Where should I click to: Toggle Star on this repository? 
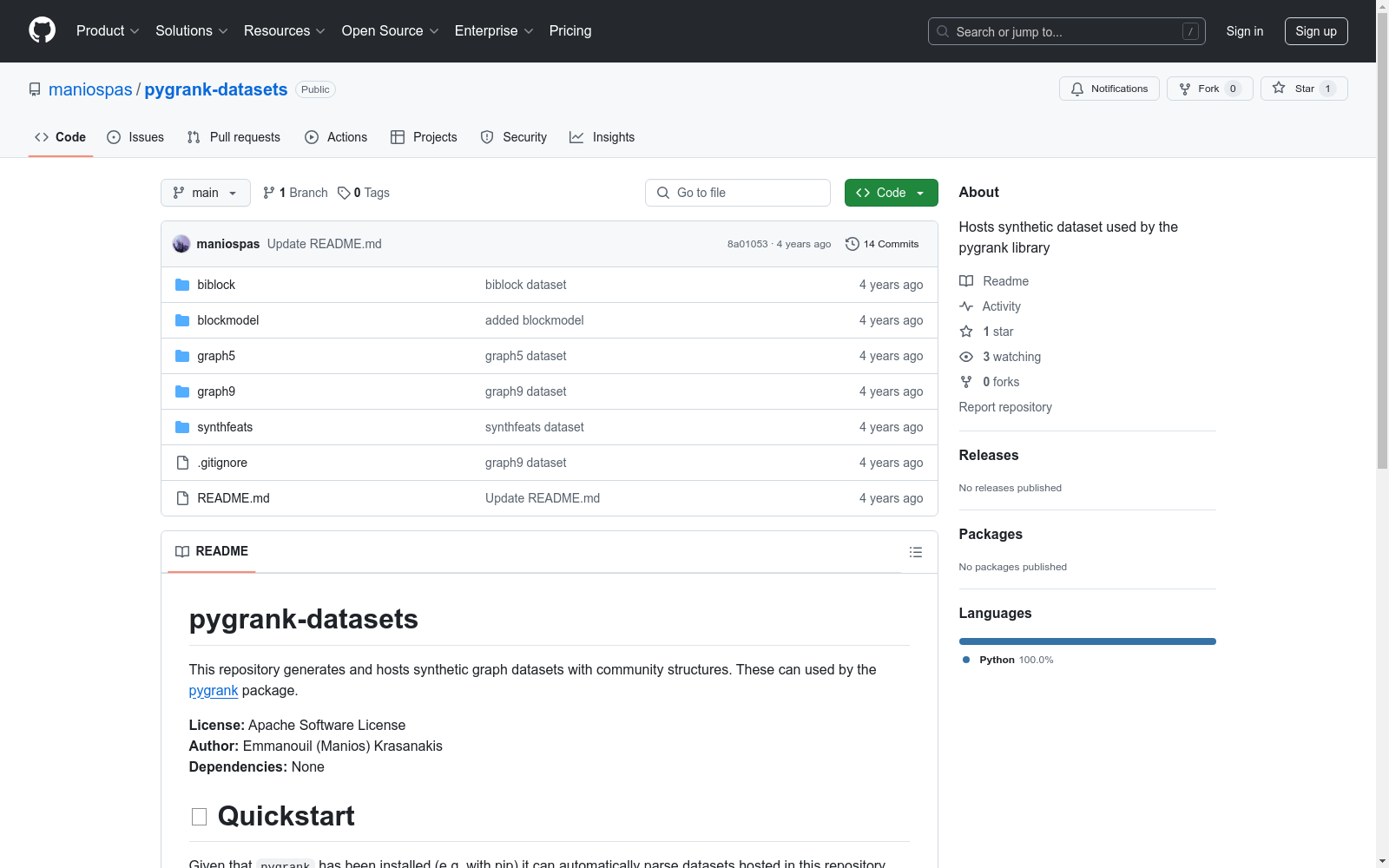tap(1304, 89)
